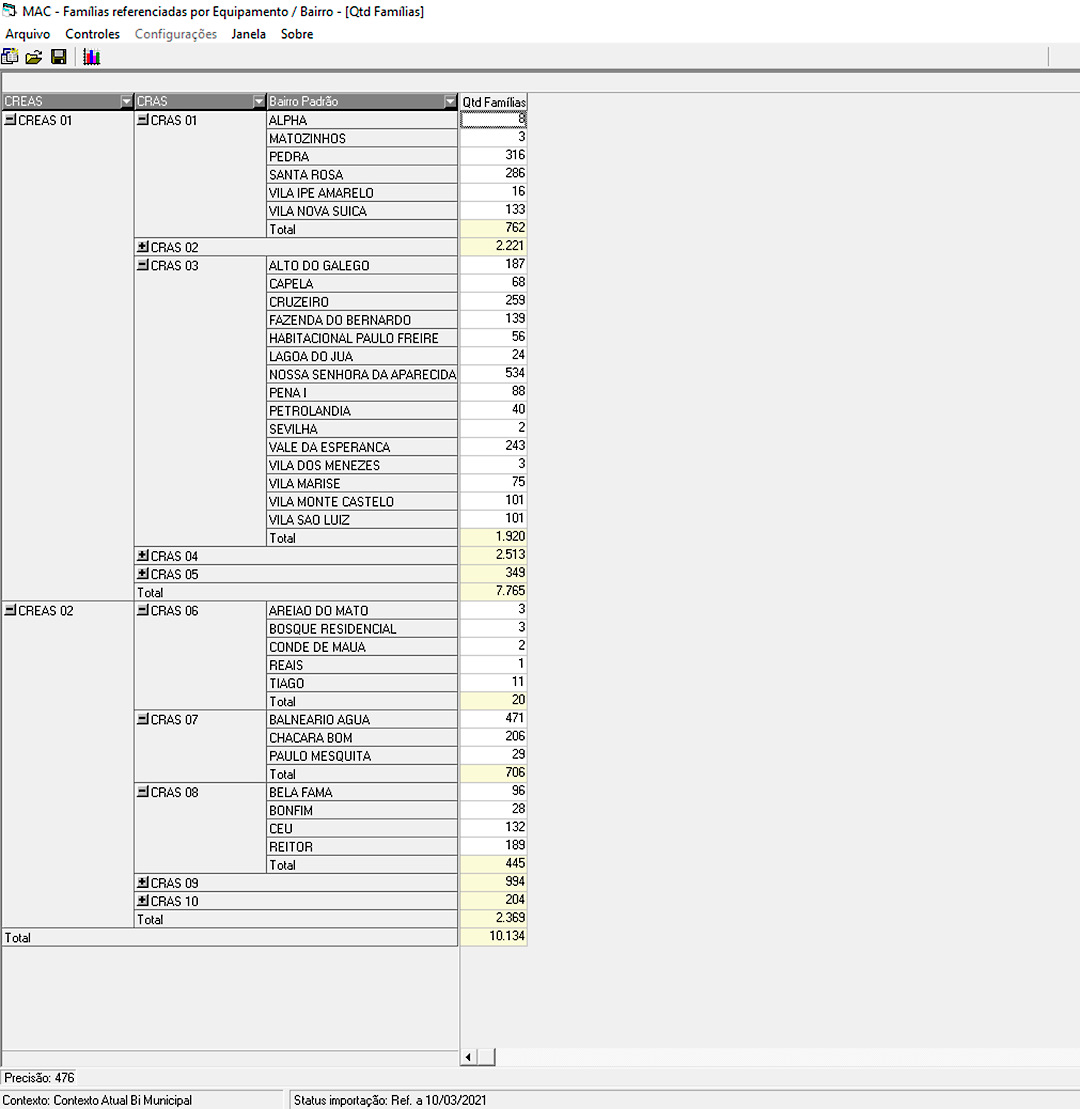Screen dimensions: 1080x1109
Task: Select the REITOR bairro row
Action: (362, 847)
